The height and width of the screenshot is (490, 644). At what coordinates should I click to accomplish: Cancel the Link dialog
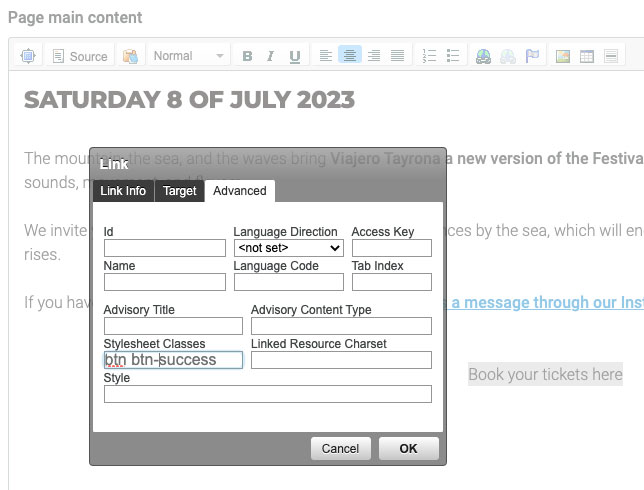(340, 449)
